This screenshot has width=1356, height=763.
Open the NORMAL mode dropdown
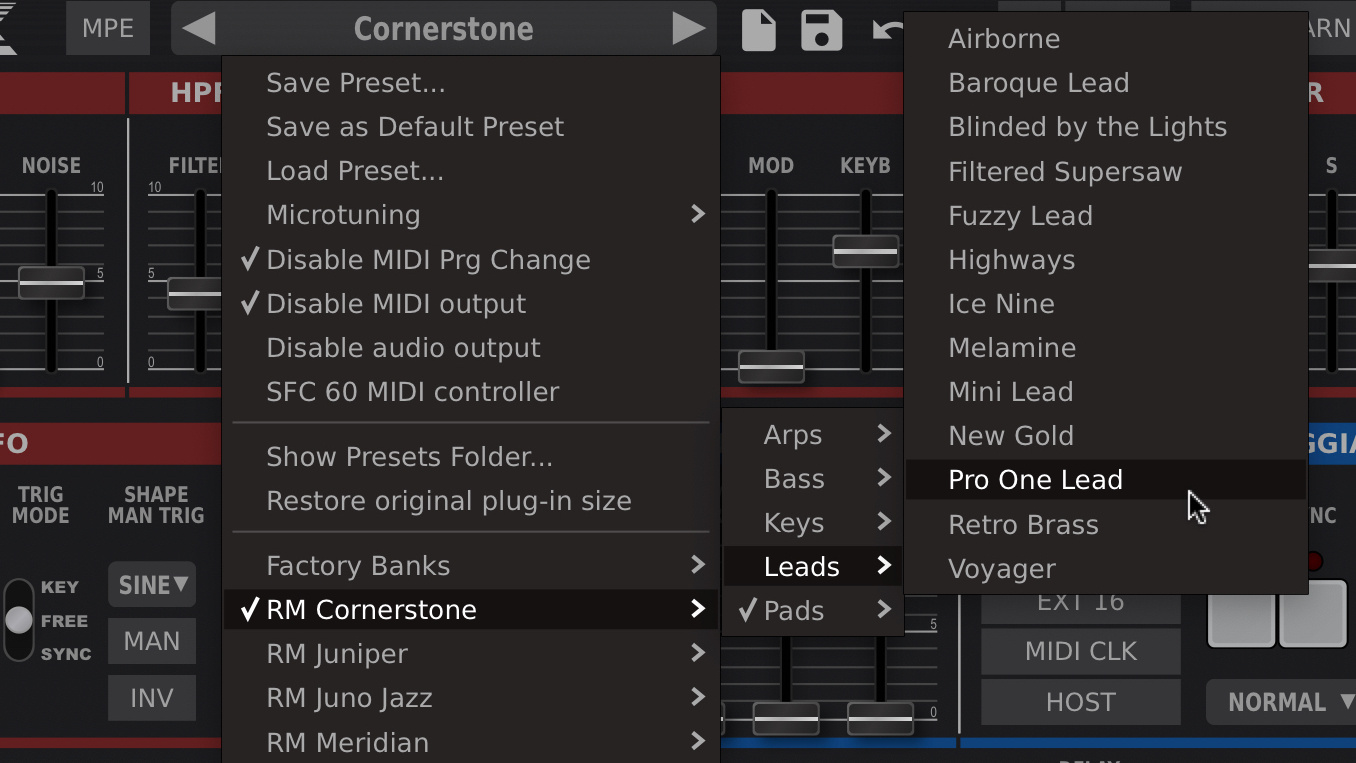tap(1283, 702)
